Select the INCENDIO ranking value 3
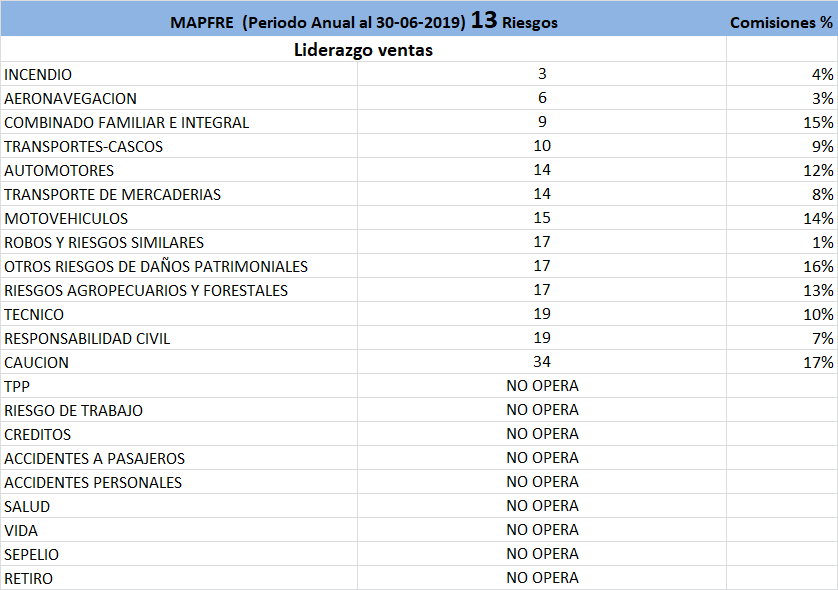 coord(542,74)
